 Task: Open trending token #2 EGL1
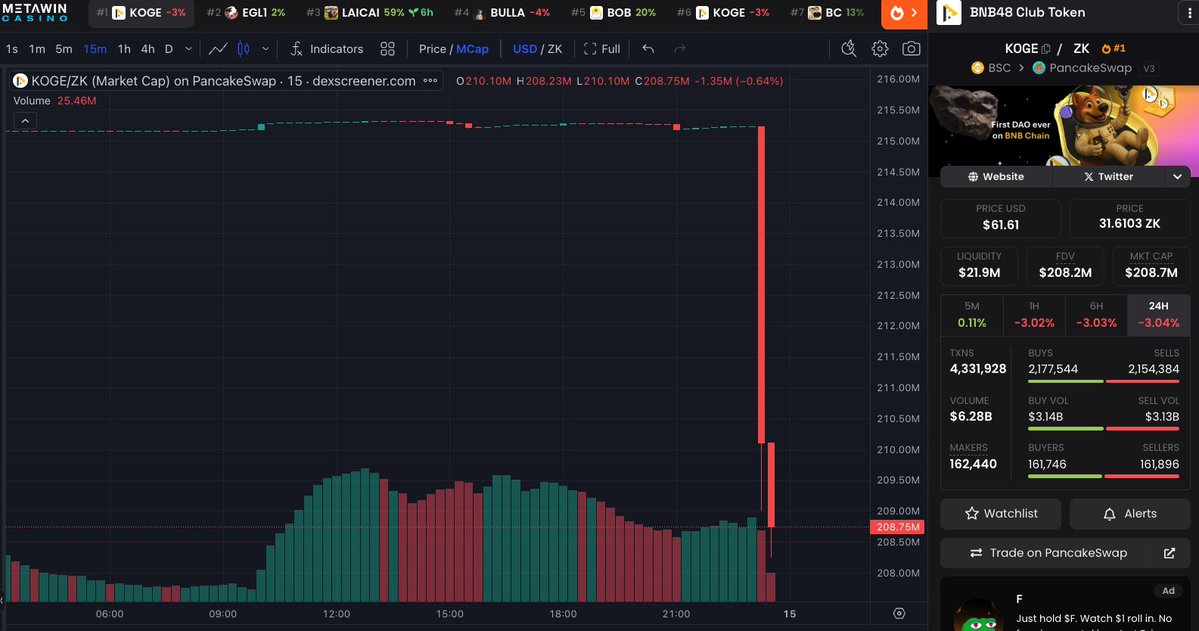coord(245,13)
